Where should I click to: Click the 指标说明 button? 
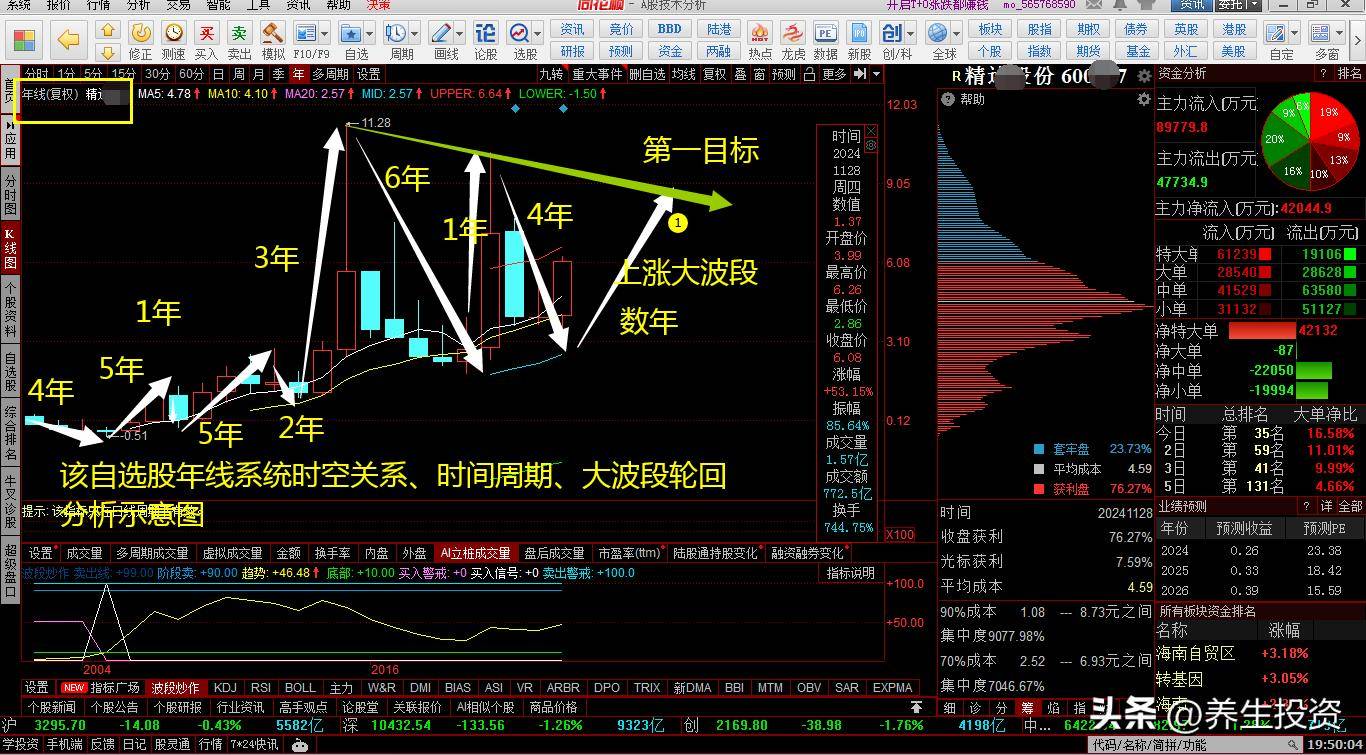point(850,573)
